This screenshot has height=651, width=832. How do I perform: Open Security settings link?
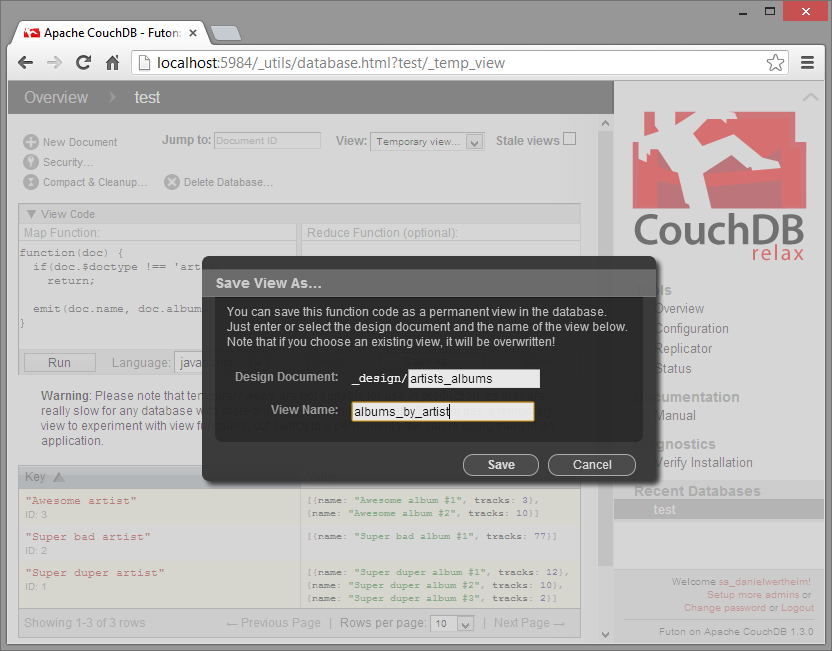point(68,162)
